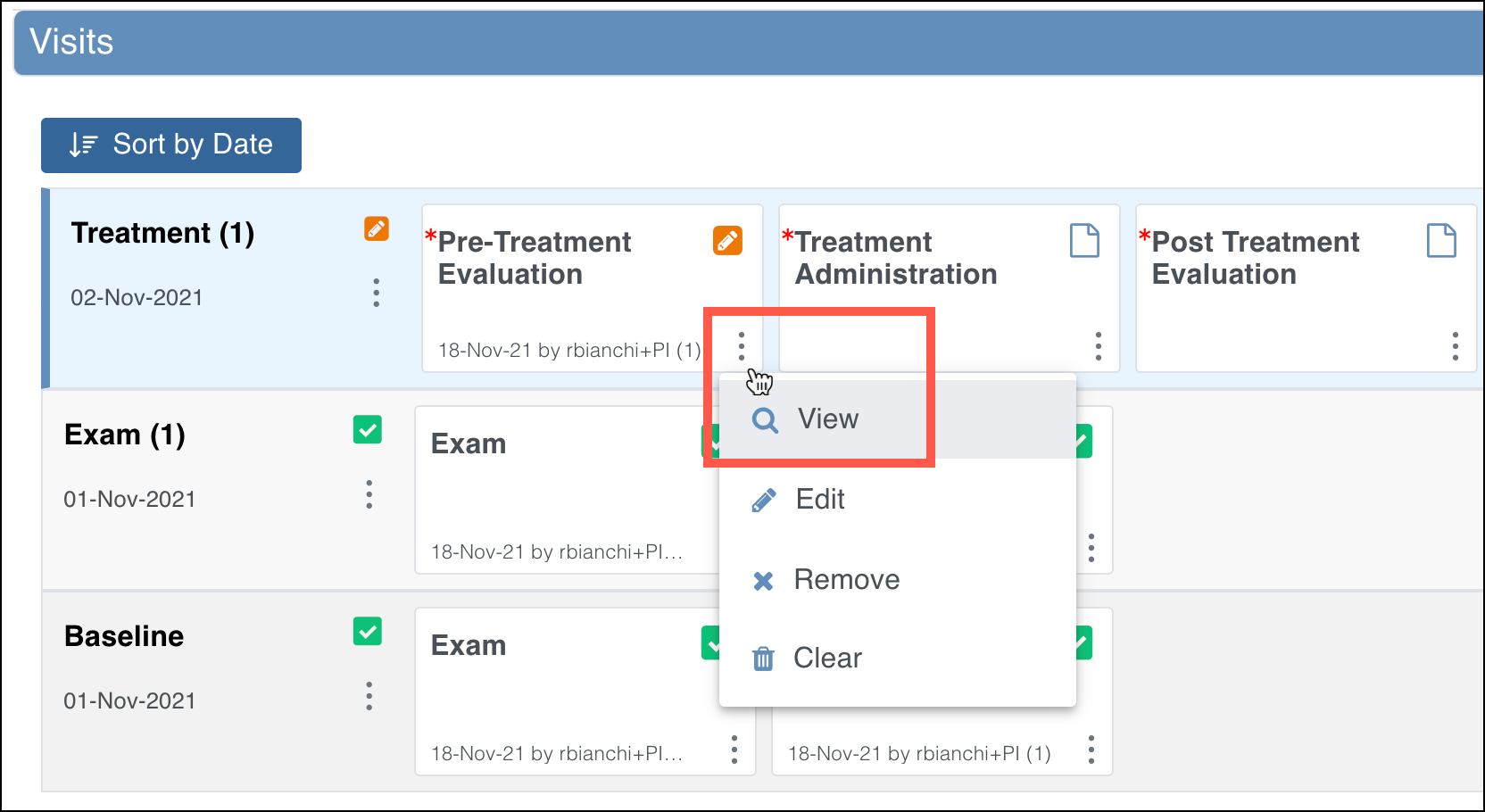Select Clear from the context menu
Viewport: 1485px width, 812px height.
(826, 659)
